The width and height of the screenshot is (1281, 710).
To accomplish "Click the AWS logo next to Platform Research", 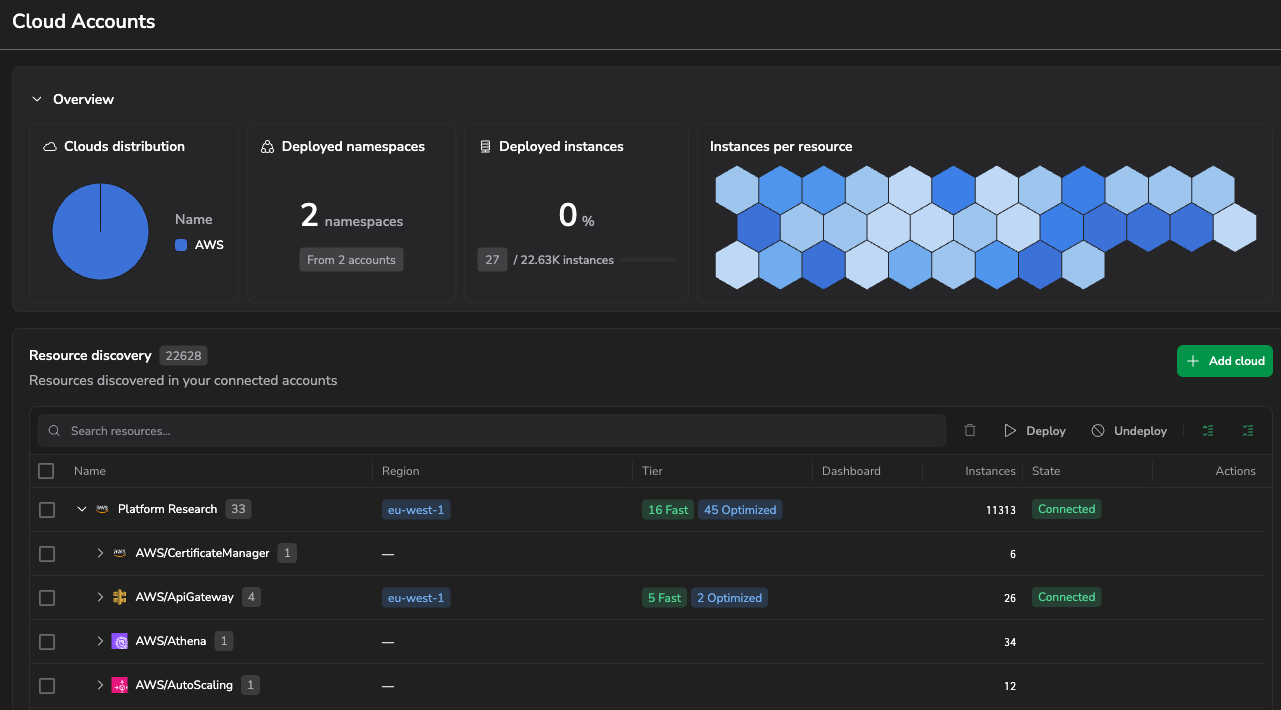I will [102, 509].
